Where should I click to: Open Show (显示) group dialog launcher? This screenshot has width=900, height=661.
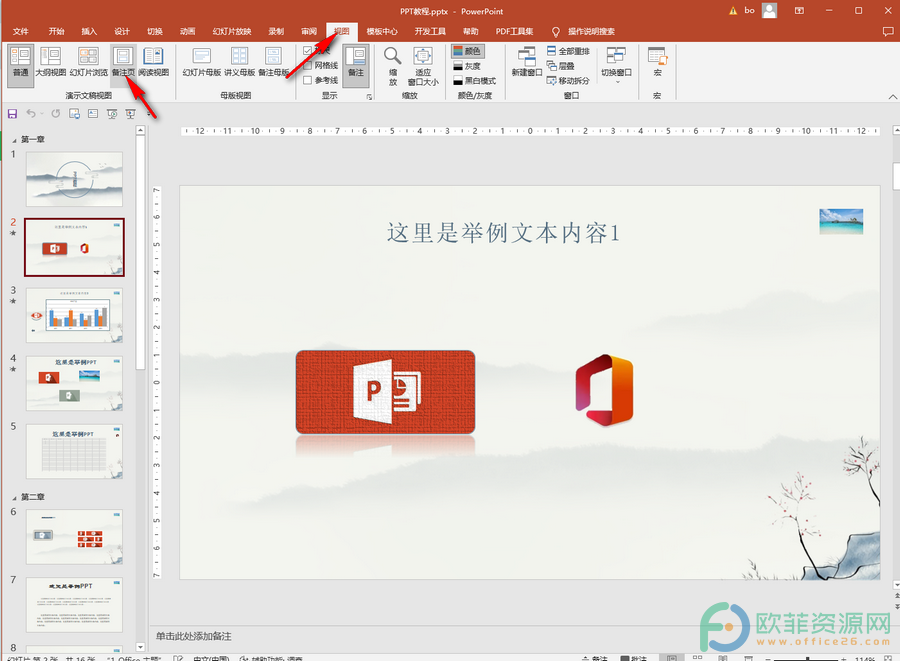click(x=368, y=97)
